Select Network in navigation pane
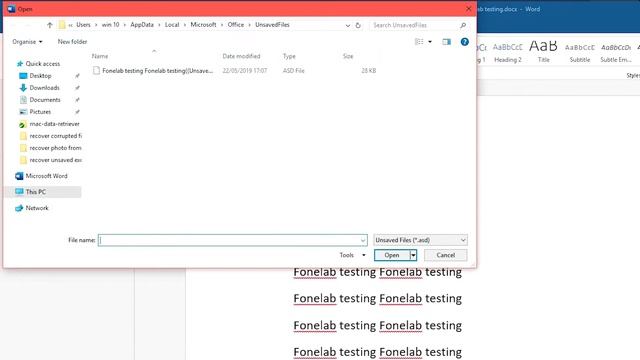The image size is (640, 360). (32, 208)
